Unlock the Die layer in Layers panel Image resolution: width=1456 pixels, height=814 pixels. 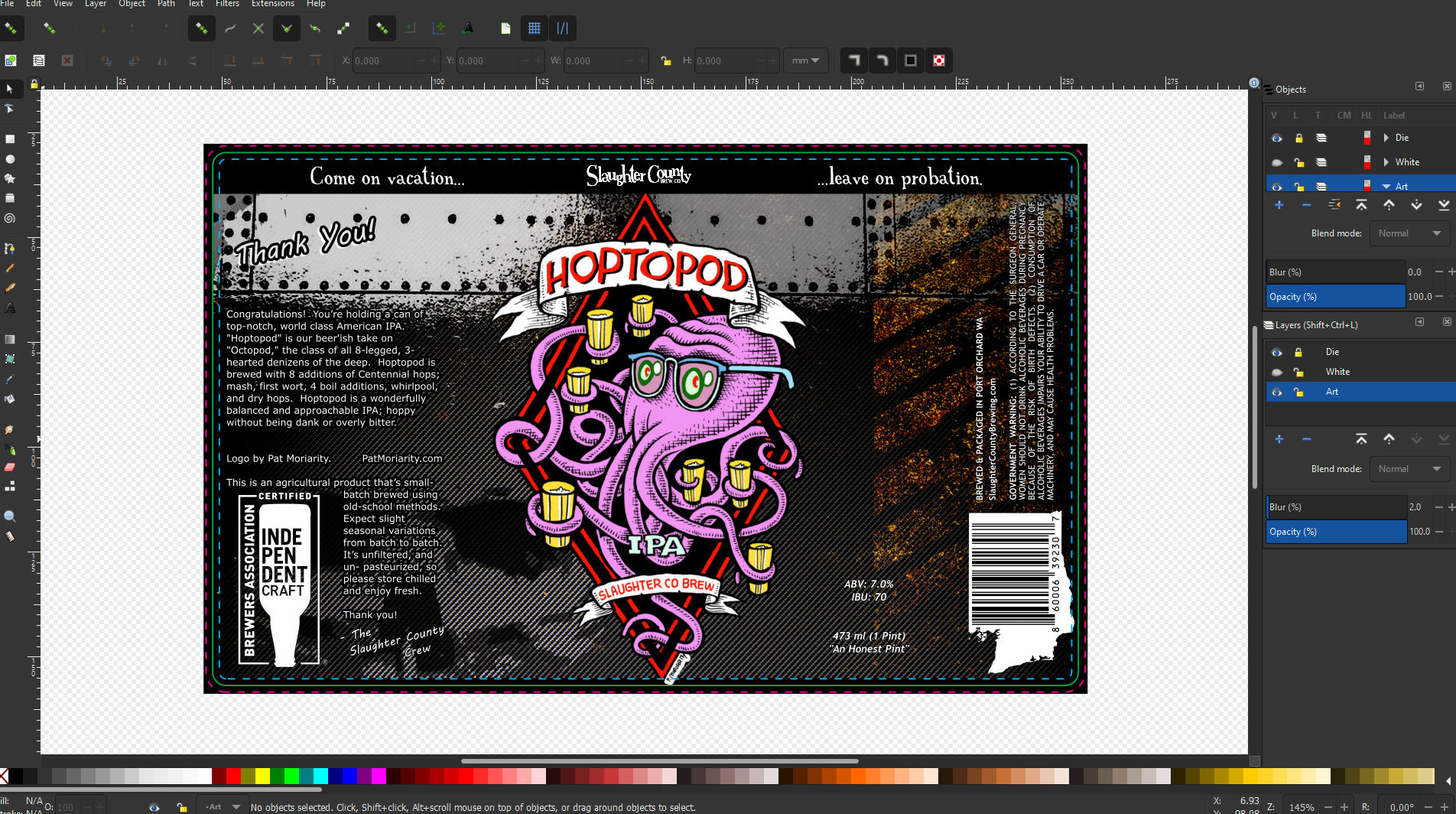(1298, 353)
